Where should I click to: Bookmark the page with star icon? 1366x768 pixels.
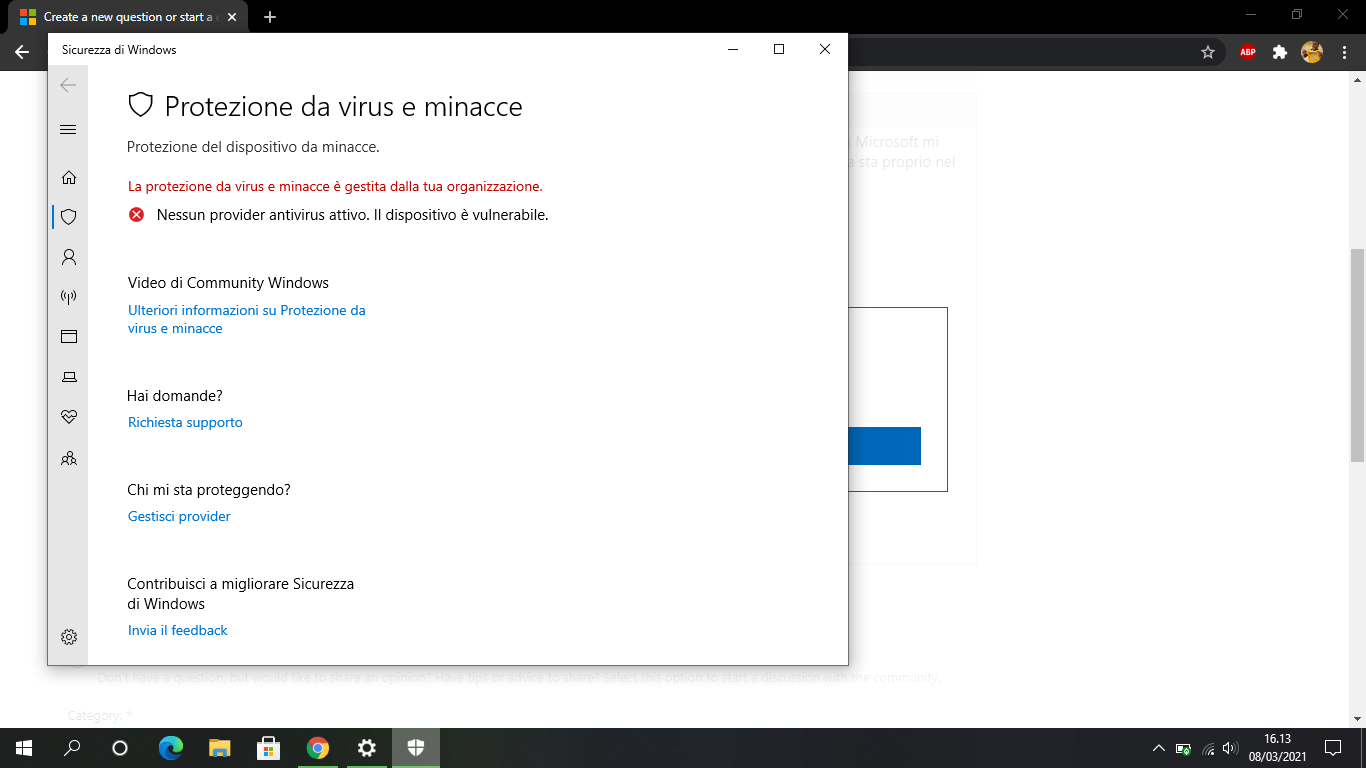(1207, 52)
